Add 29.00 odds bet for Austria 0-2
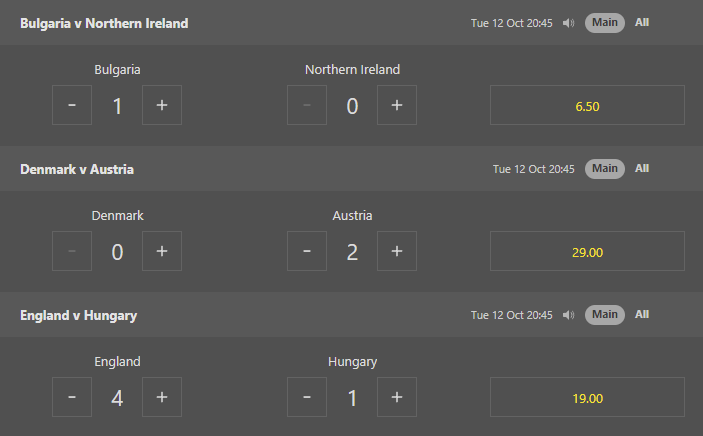This screenshot has height=436, width=703. 587,251
